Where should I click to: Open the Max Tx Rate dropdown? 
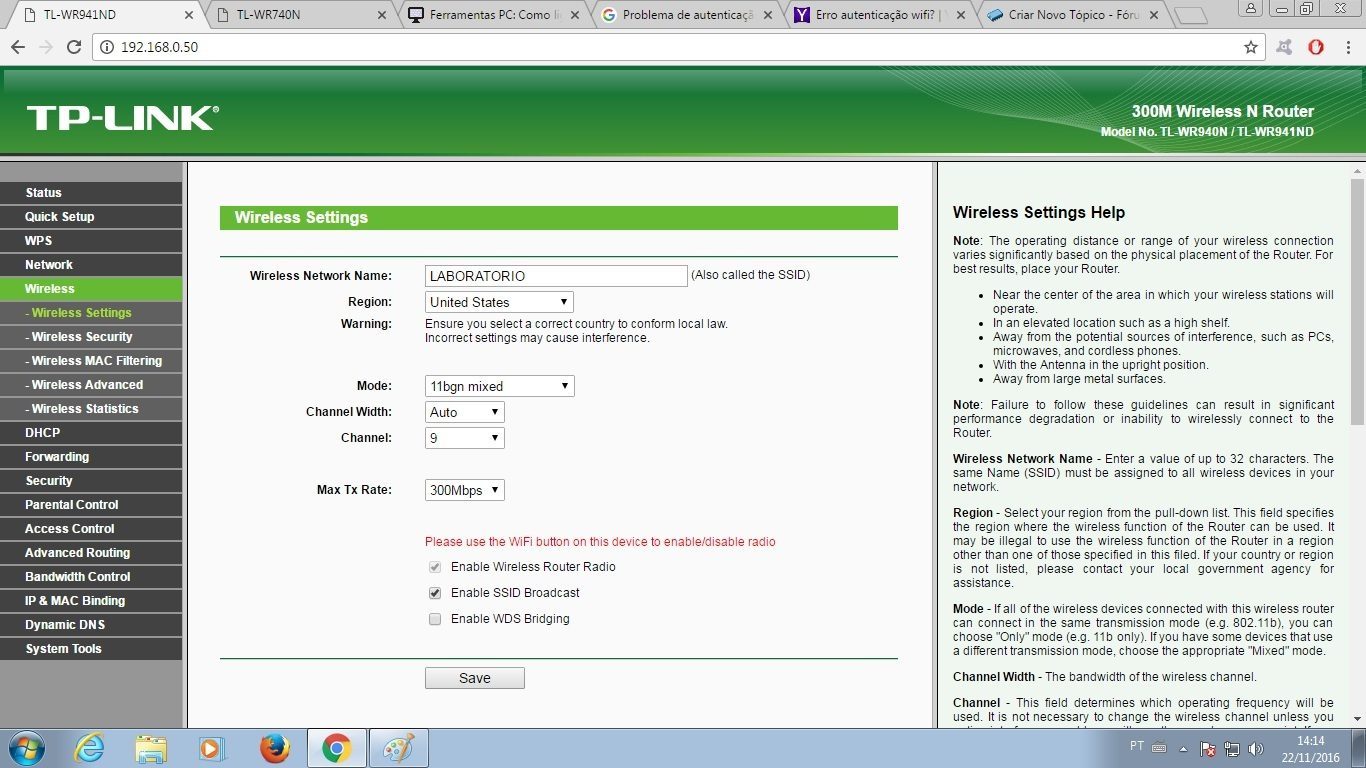[x=464, y=490]
